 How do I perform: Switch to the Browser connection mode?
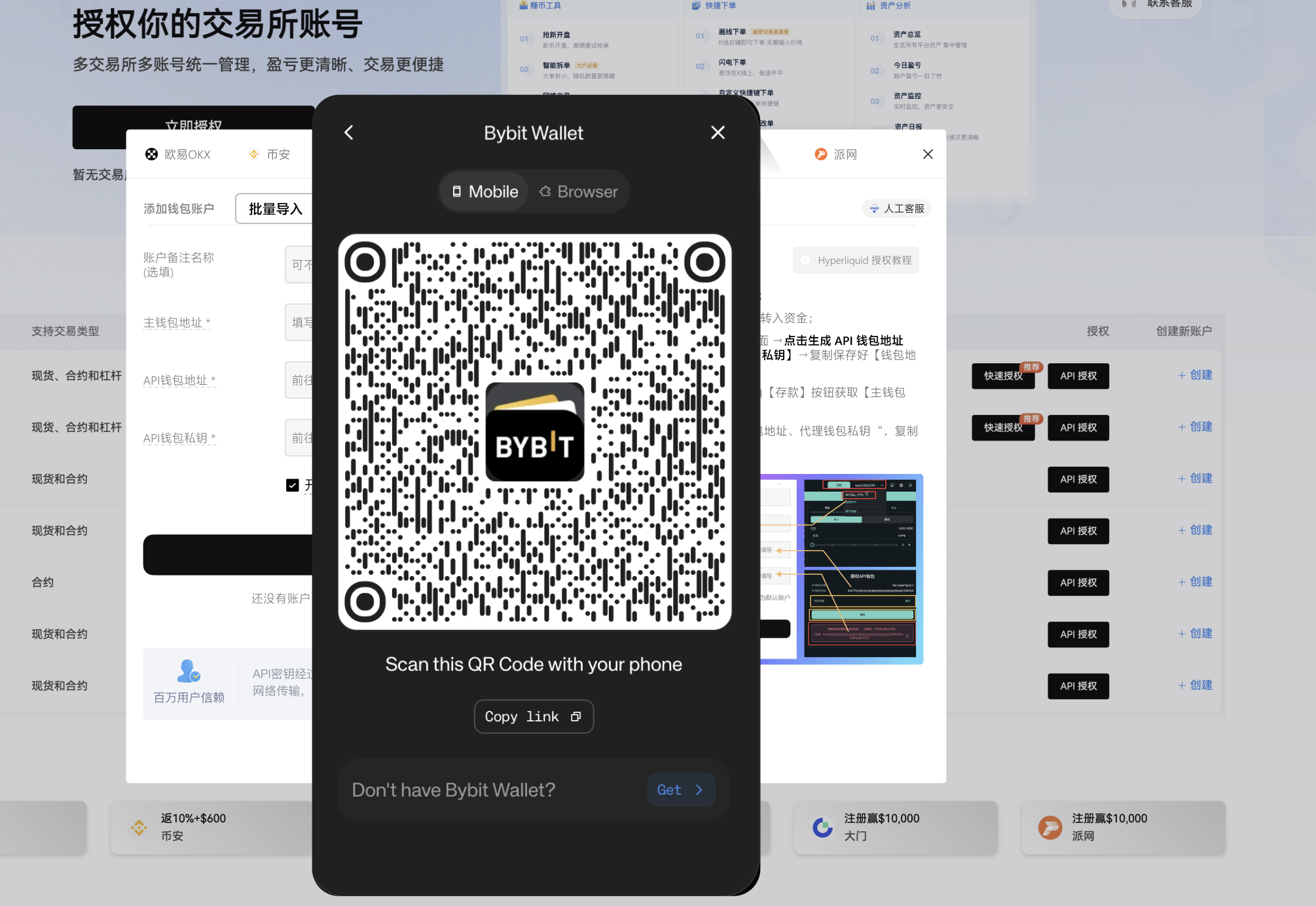579,192
